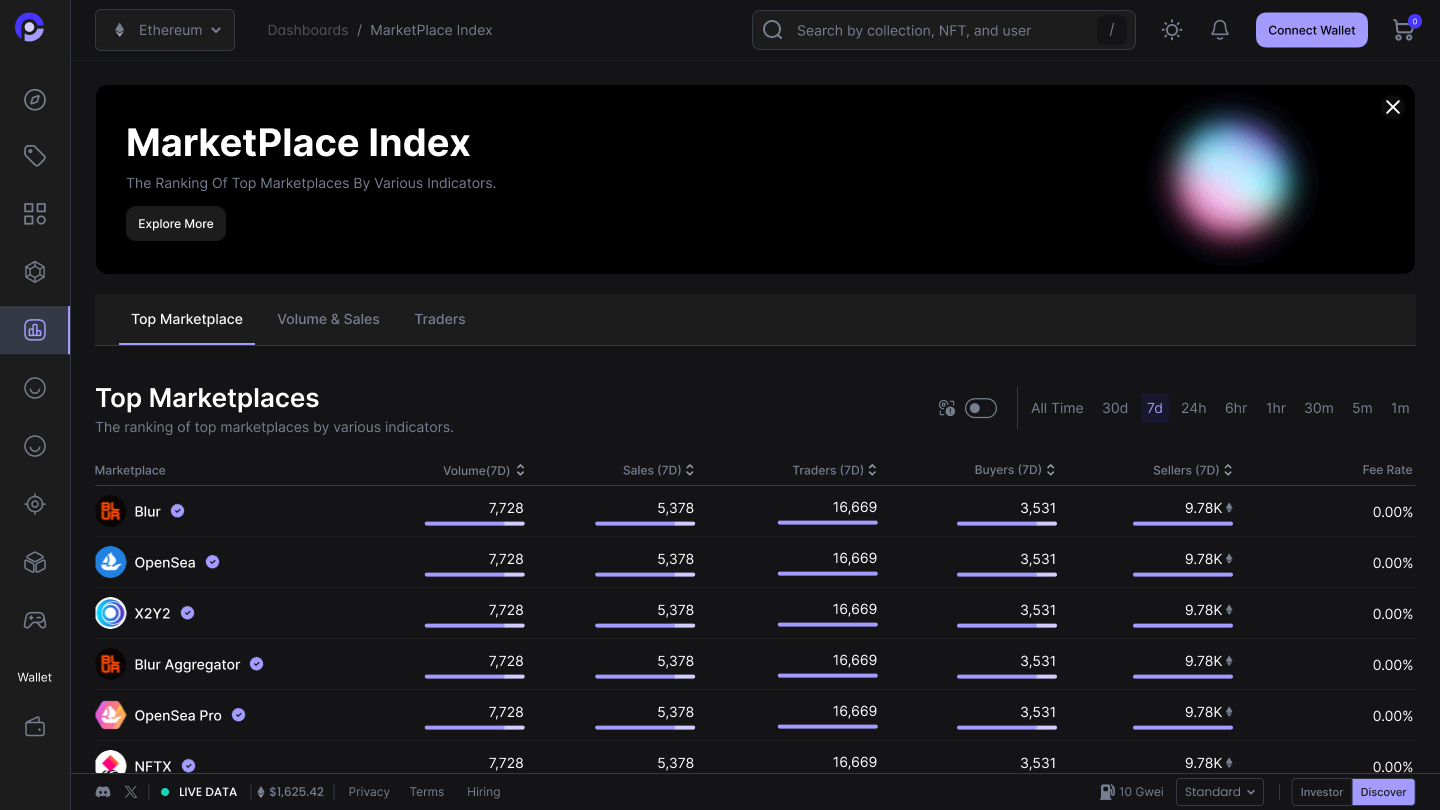Open the Blur Aggregator marketplace row
Image resolution: width=1440 pixels, height=810 pixels.
755,664
